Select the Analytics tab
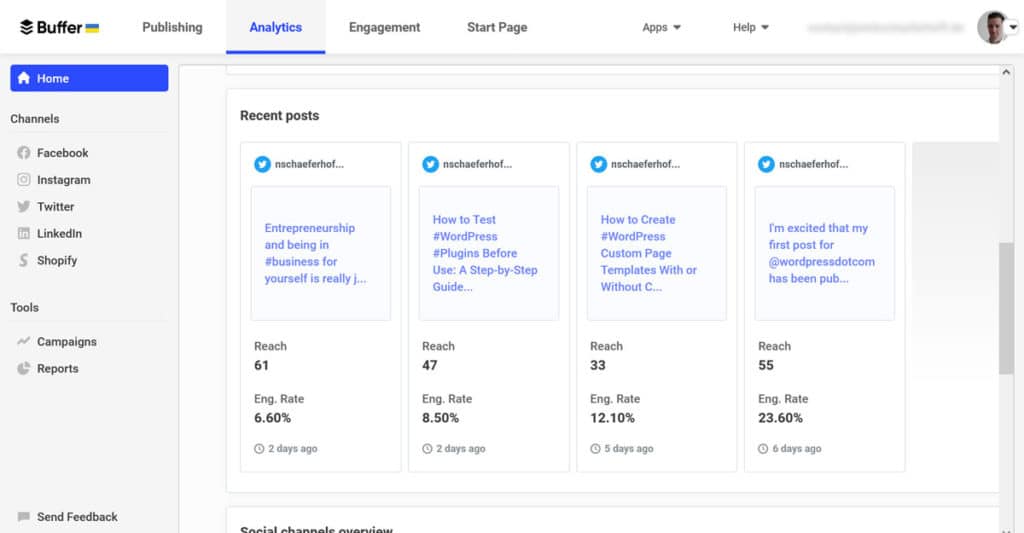This screenshot has width=1024, height=533. click(x=276, y=27)
